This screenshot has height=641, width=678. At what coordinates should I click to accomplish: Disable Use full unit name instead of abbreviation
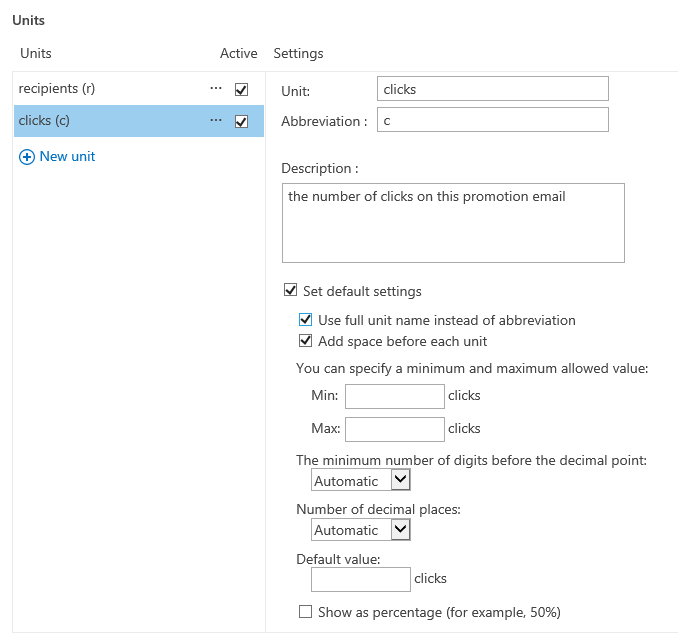pos(307,320)
